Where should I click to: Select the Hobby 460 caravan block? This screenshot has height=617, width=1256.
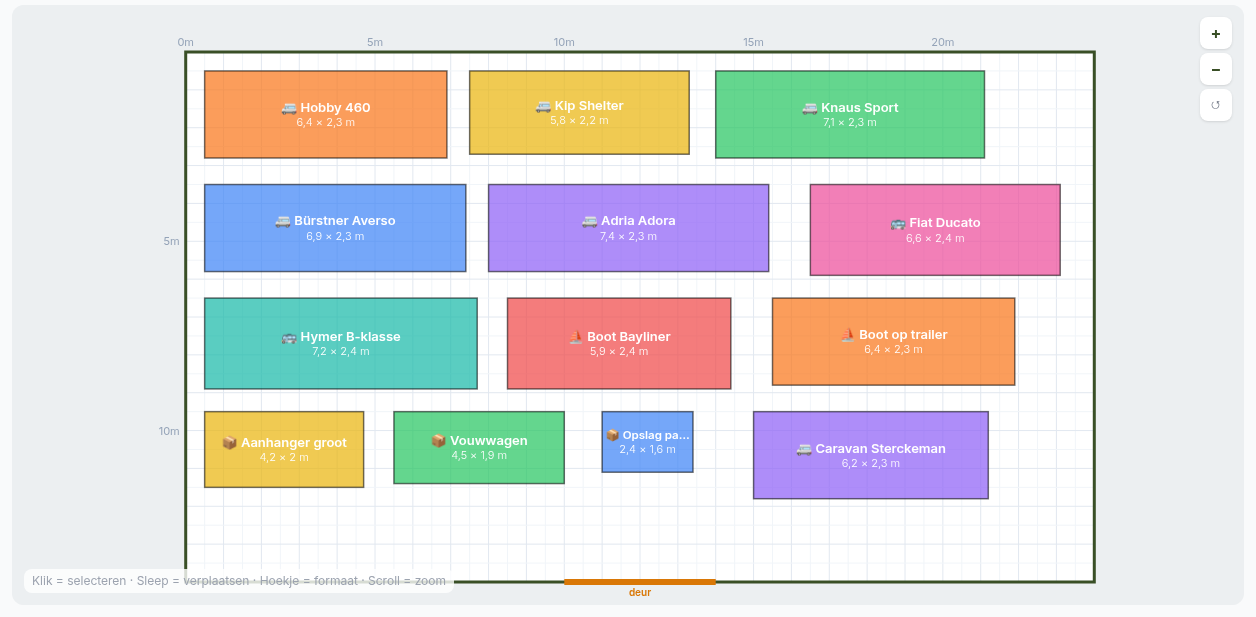pos(326,114)
